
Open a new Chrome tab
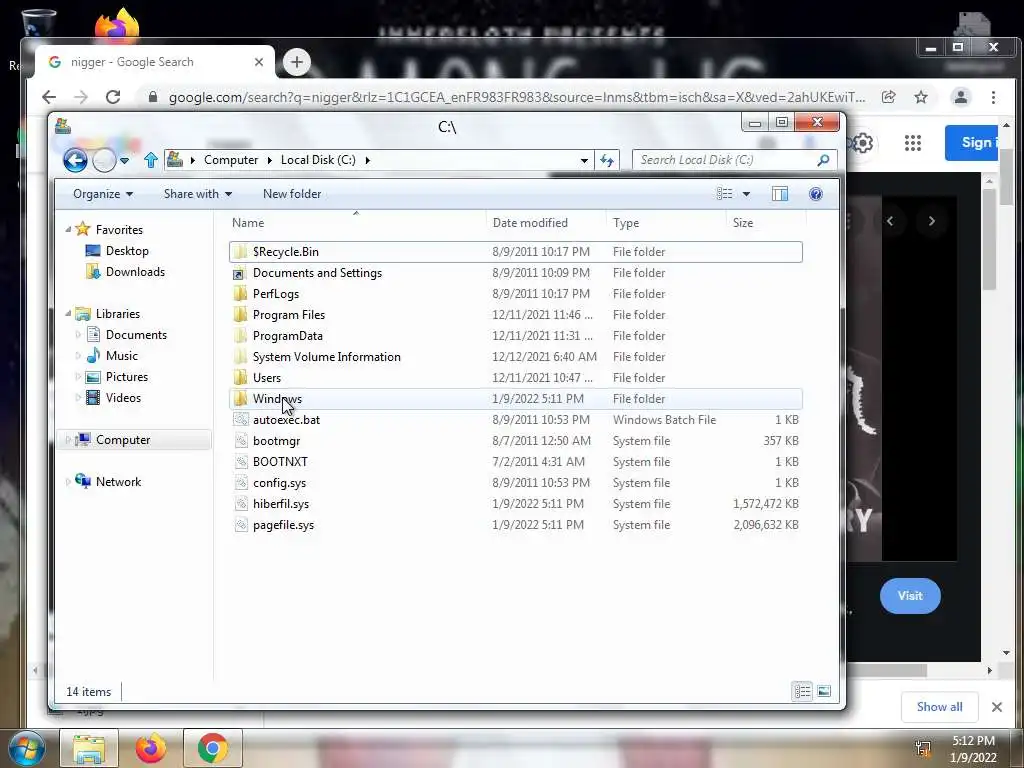pos(296,62)
